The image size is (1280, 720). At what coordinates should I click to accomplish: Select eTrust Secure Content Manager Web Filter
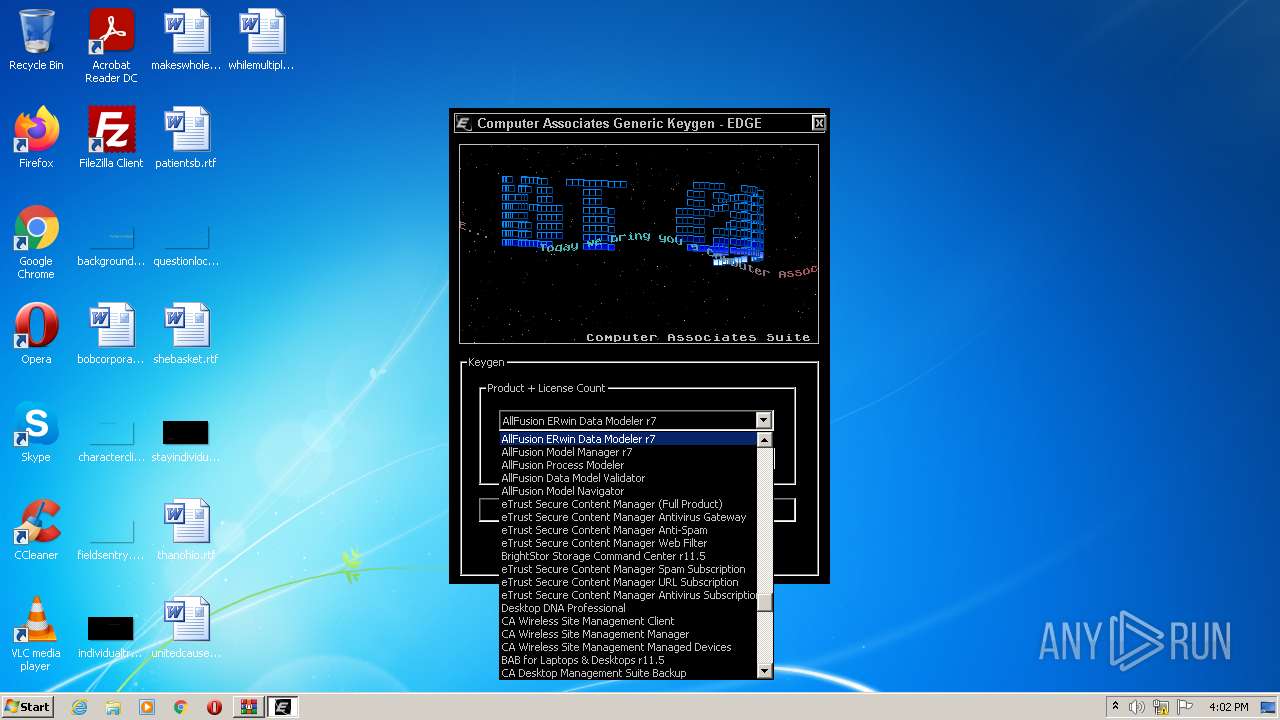tap(628, 543)
